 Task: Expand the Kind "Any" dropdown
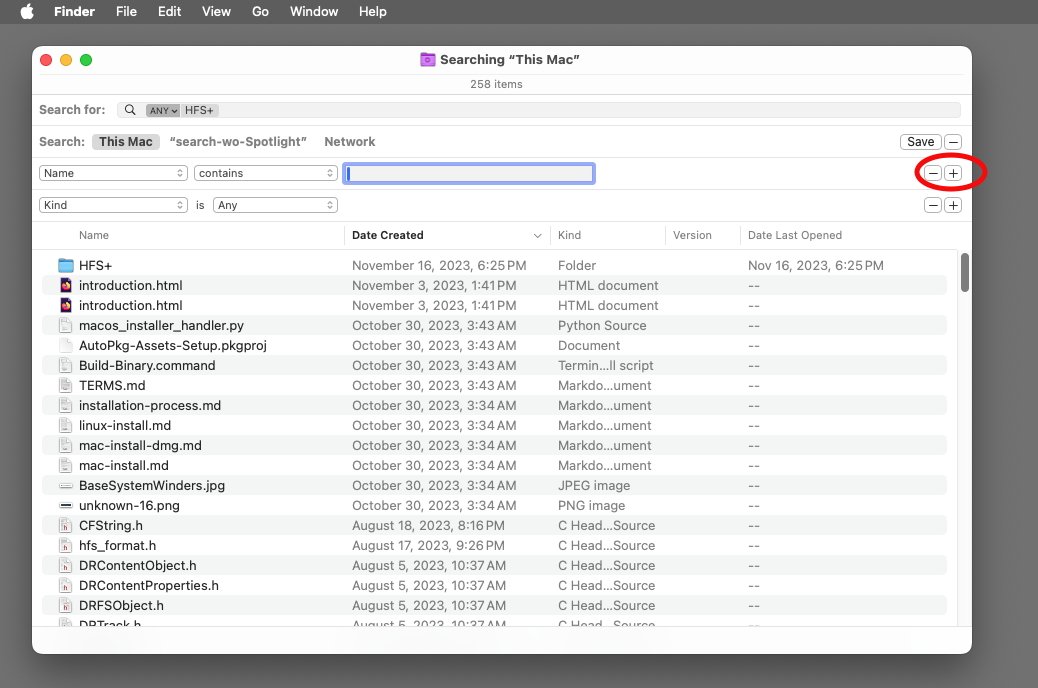pyautogui.click(x=275, y=205)
